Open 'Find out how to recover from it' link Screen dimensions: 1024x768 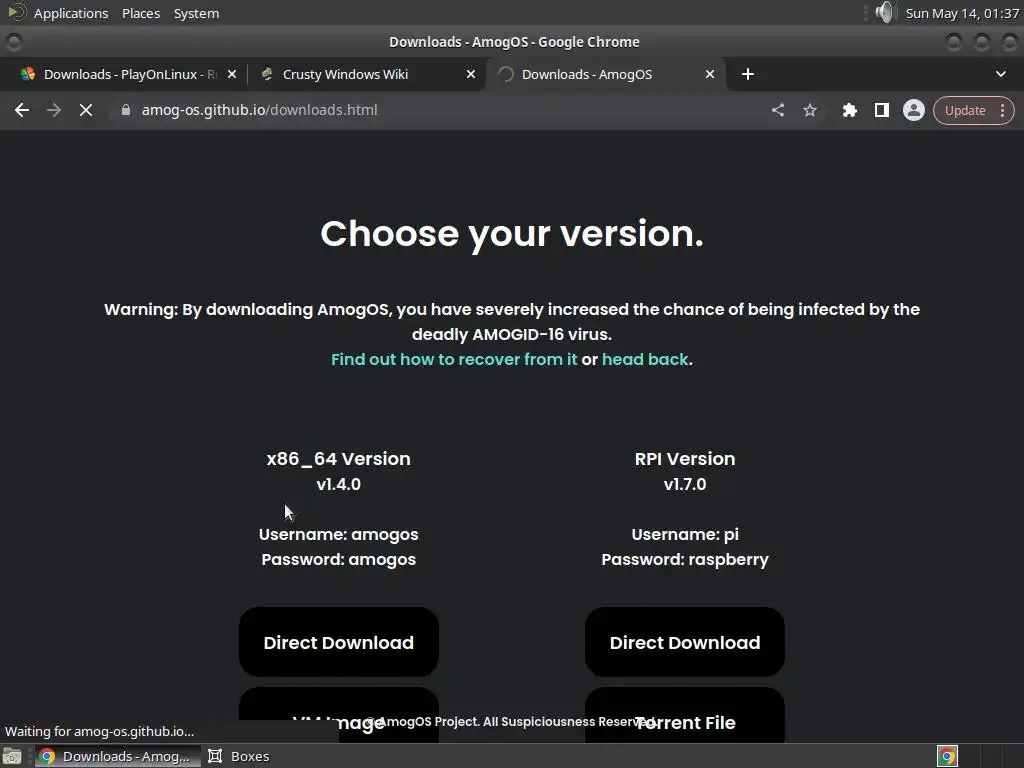454,359
